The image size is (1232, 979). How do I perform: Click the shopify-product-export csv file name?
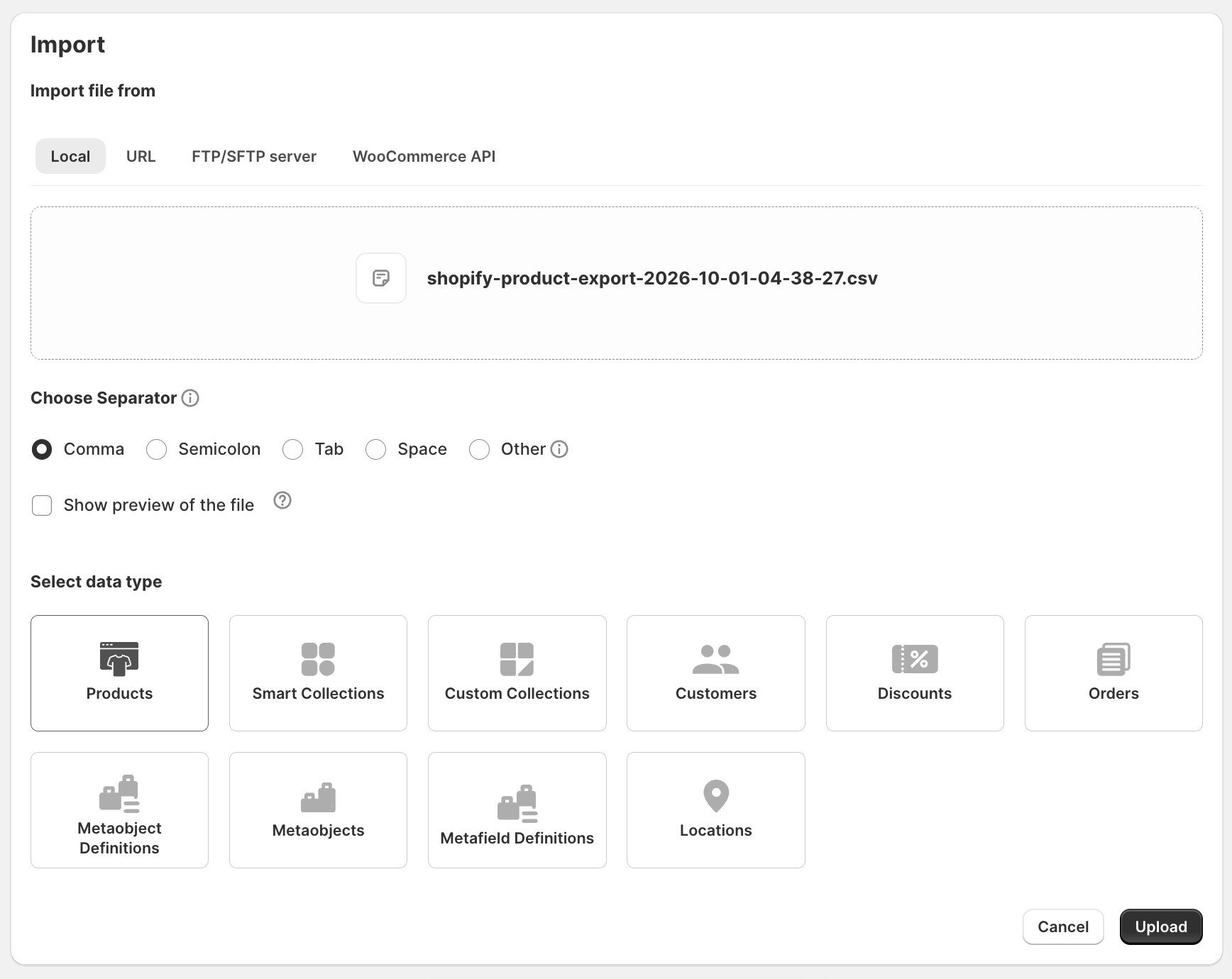(652, 278)
